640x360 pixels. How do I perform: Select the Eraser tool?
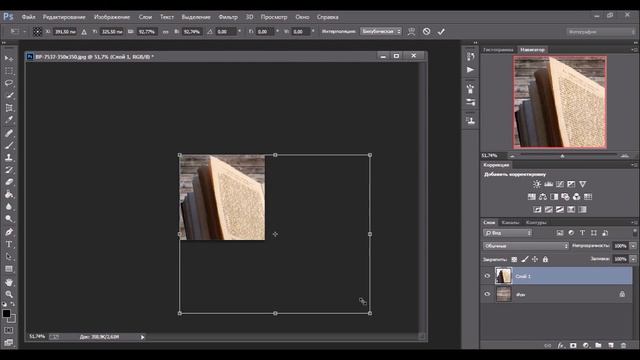[9, 182]
